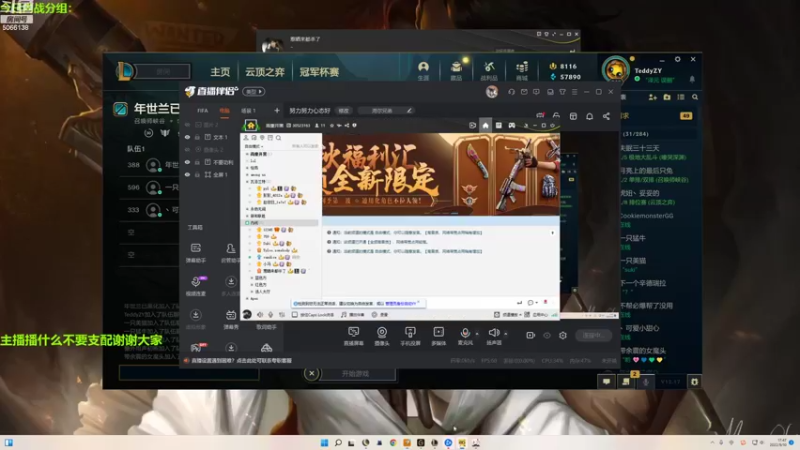Switch to the FIFA scene tab
The image size is (800, 450).
[203, 111]
